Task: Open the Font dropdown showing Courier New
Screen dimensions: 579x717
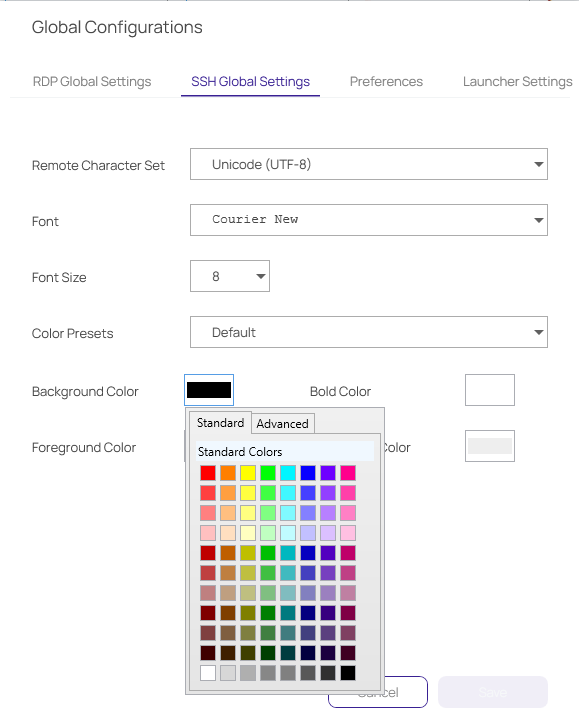Action: (x=369, y=220)
